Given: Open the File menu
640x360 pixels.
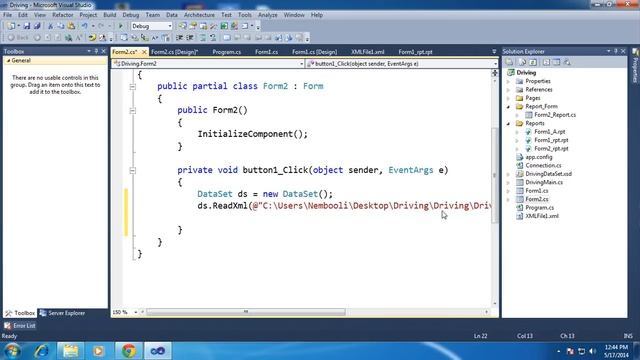Looking at the screenshot, I should [x=7, y=15].
